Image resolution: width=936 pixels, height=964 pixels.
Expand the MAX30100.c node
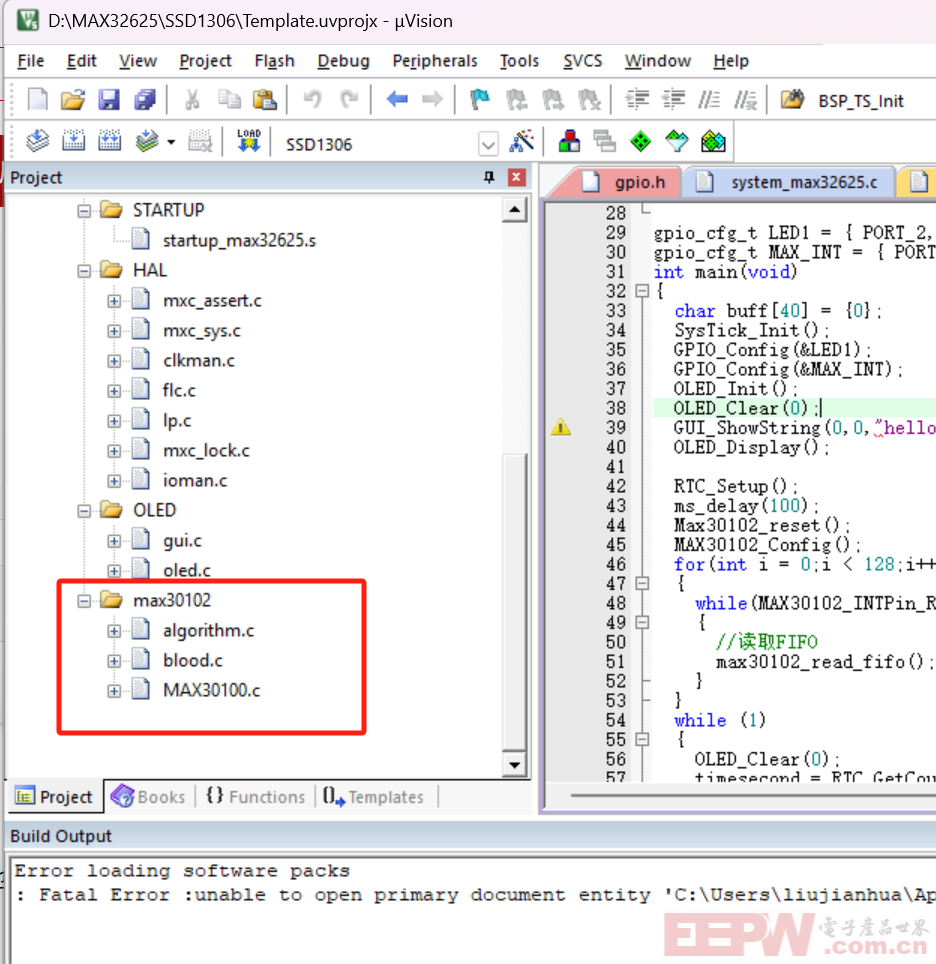pos(114,691)
